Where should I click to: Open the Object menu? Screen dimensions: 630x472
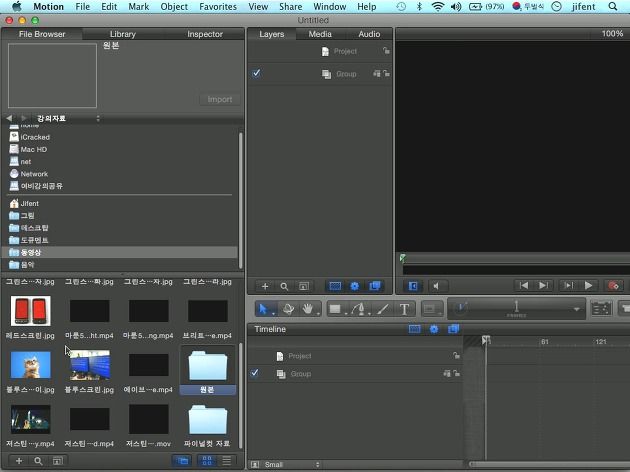coord(174,6)
